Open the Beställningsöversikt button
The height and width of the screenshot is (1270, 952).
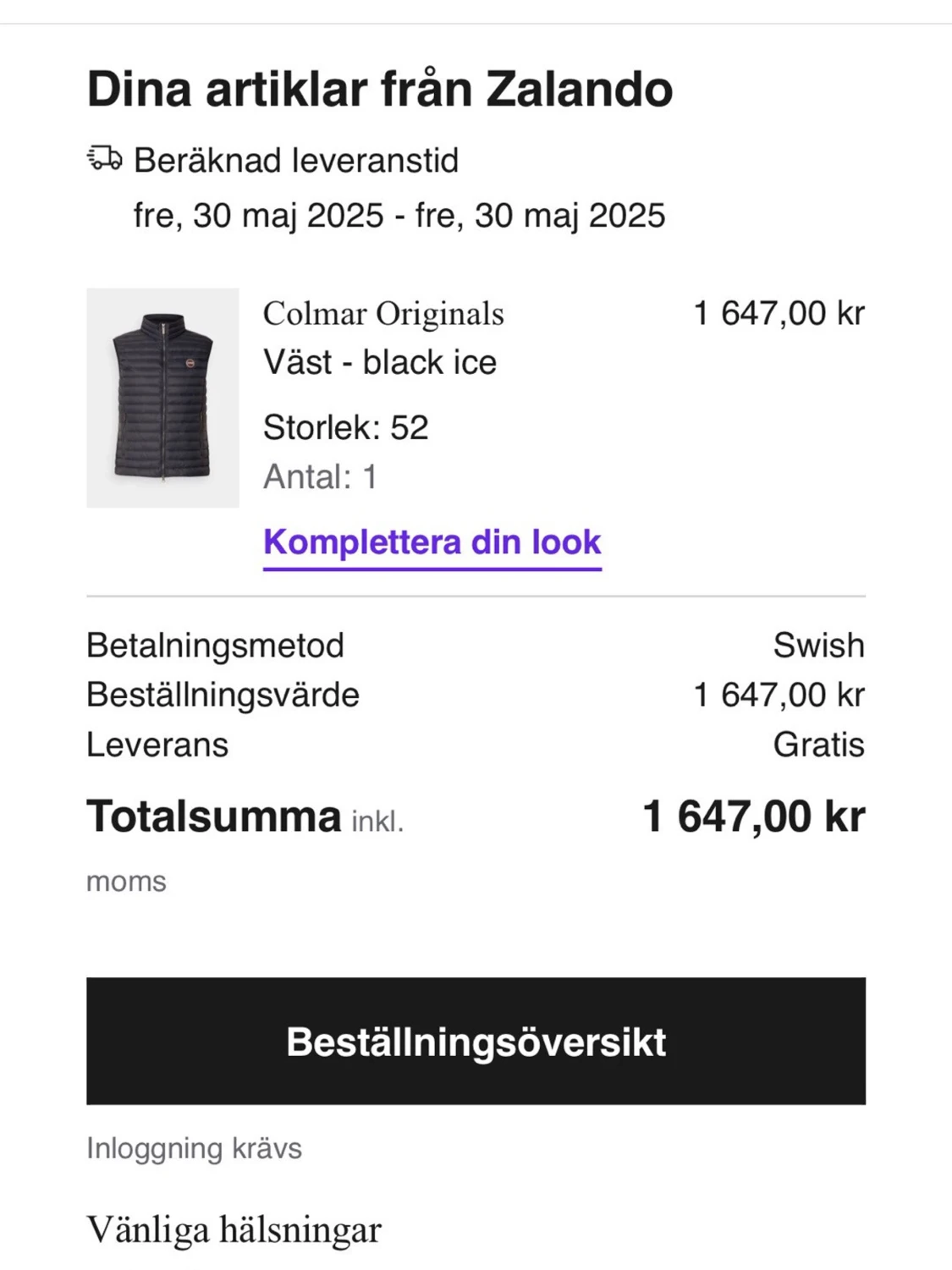click(476, 1041)
